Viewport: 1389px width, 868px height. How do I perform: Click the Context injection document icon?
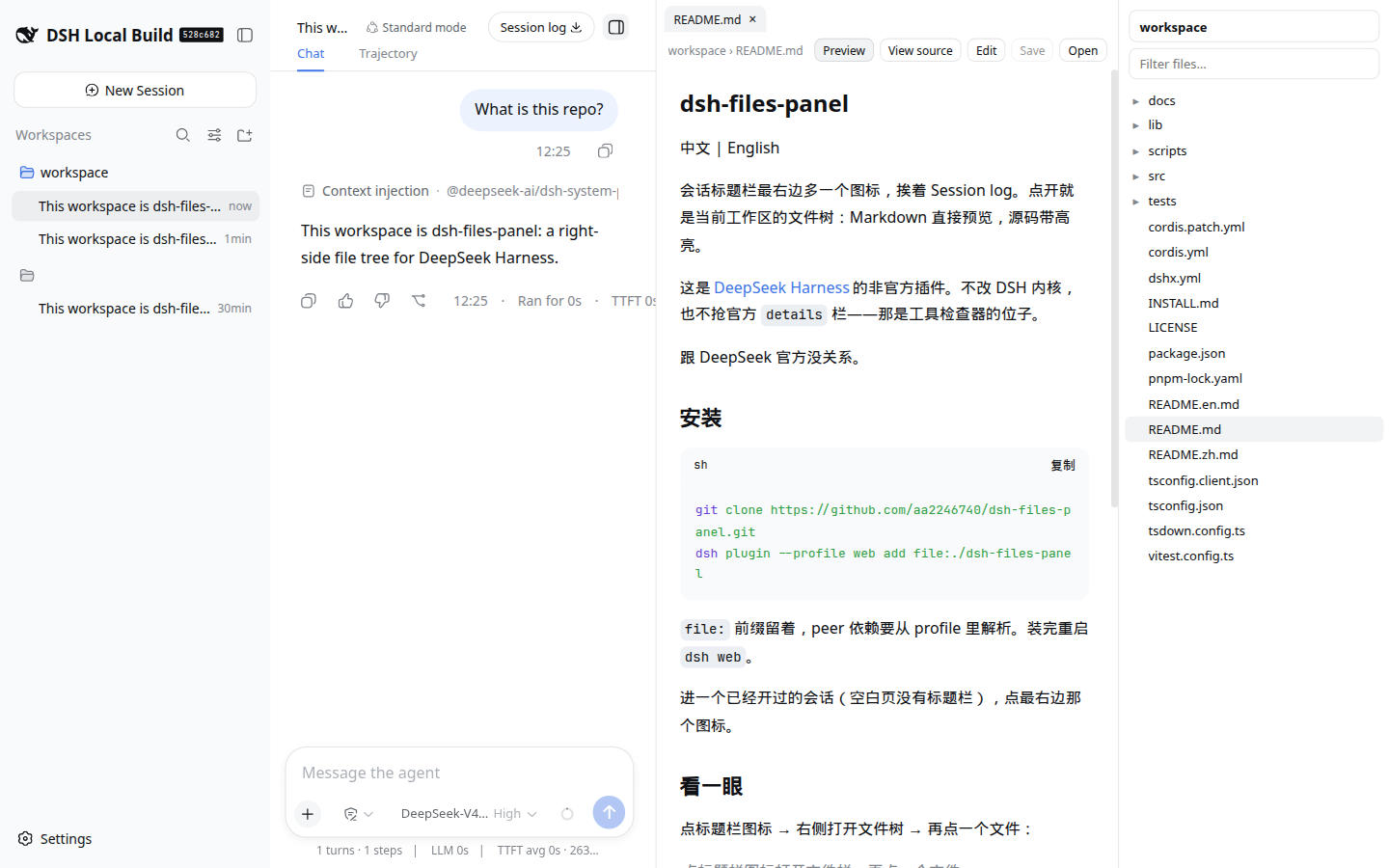[x=309, y=191]
